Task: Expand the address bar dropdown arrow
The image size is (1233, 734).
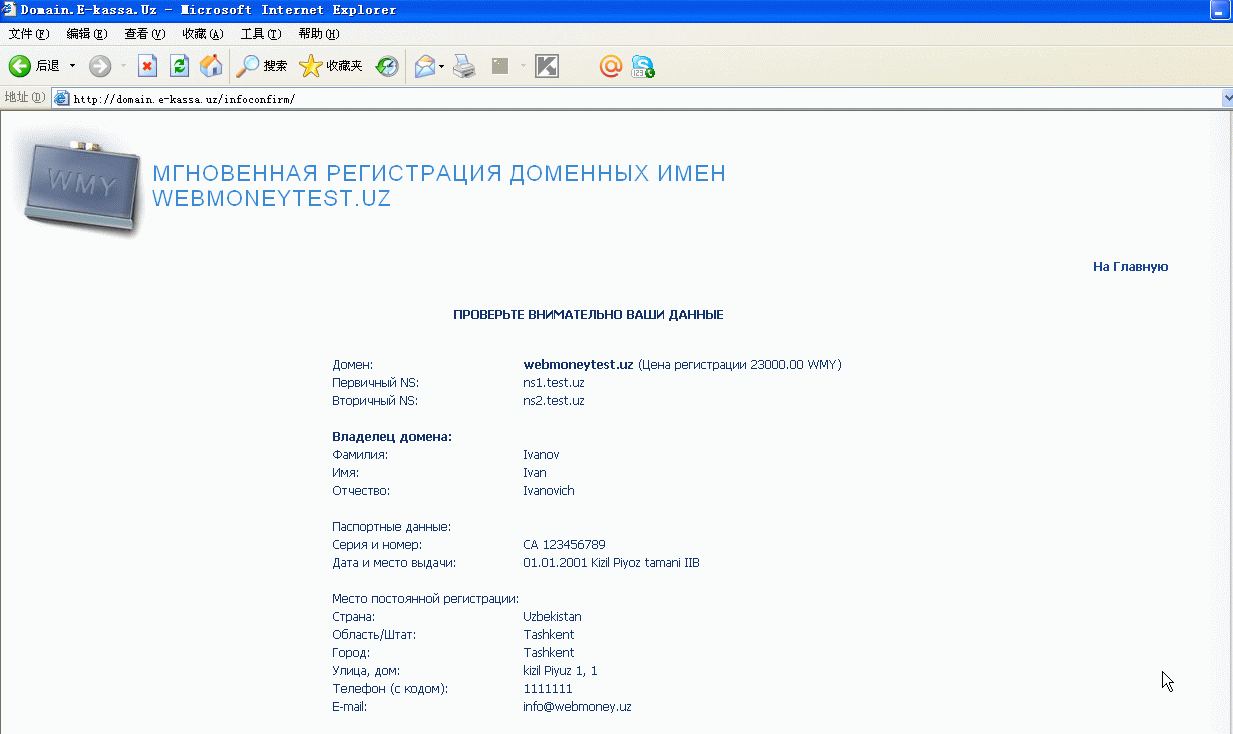Action: pos(1227,98)
